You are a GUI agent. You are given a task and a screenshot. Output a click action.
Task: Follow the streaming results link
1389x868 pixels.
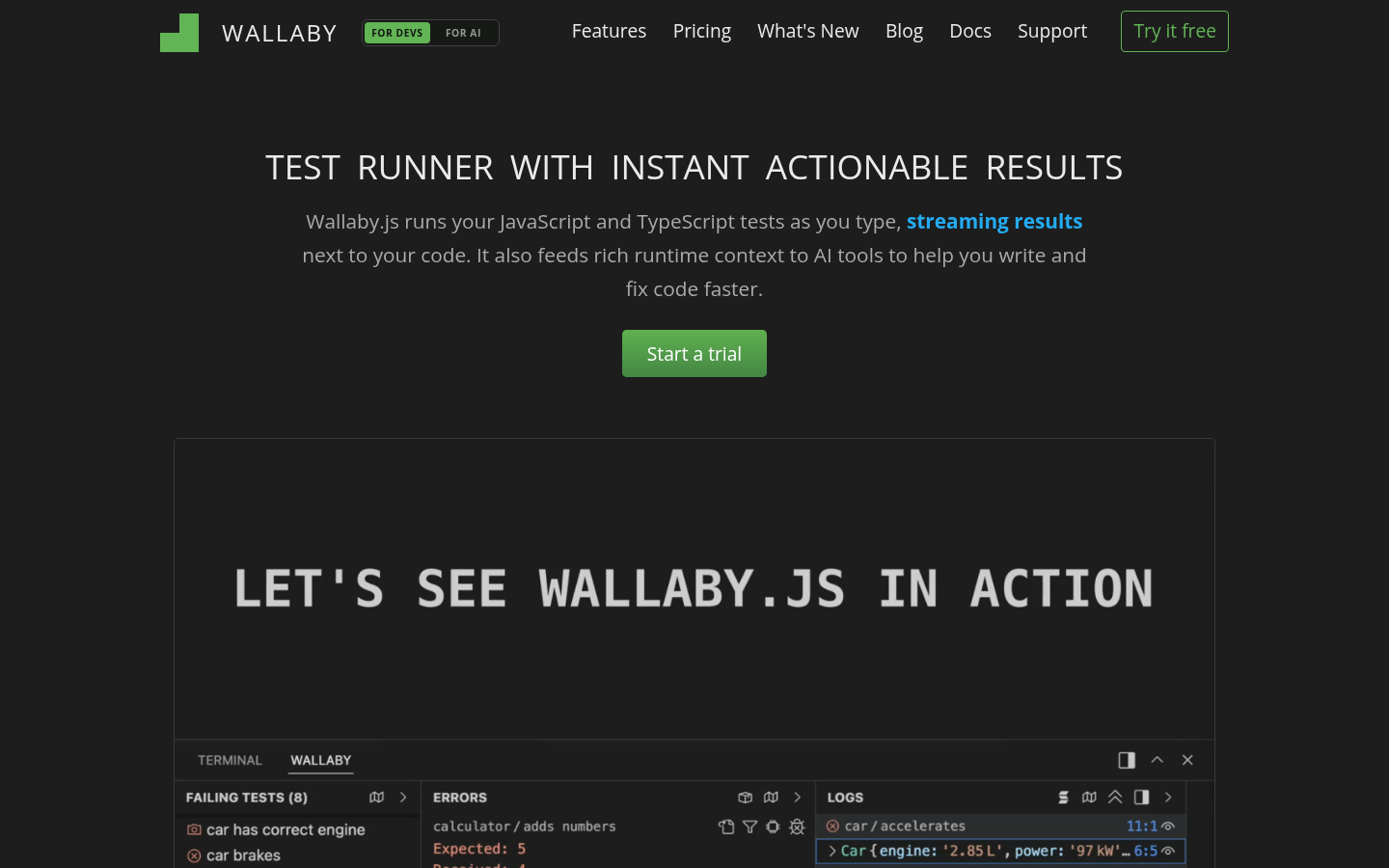994,221
